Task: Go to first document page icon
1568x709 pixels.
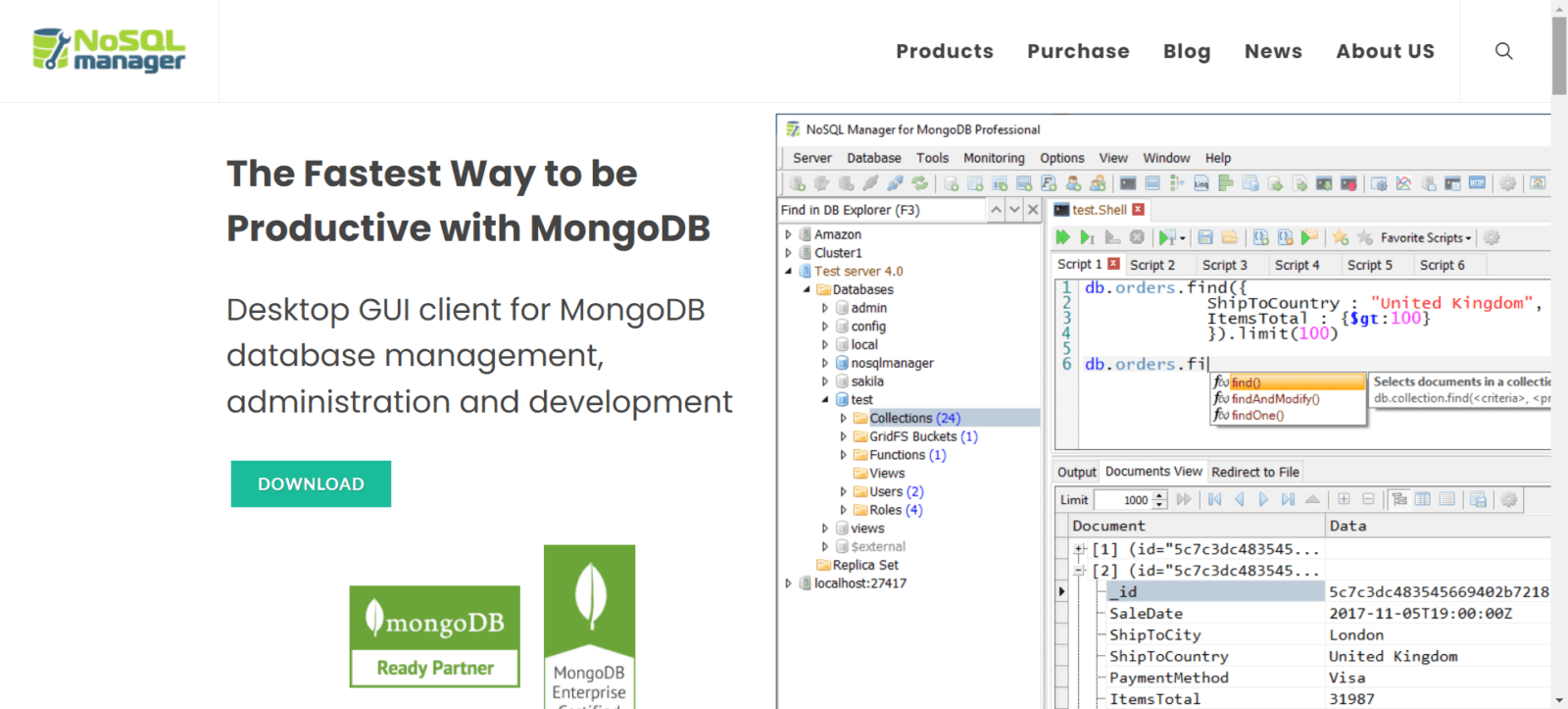Action: pyautogui.click(x=1214, y=499)
